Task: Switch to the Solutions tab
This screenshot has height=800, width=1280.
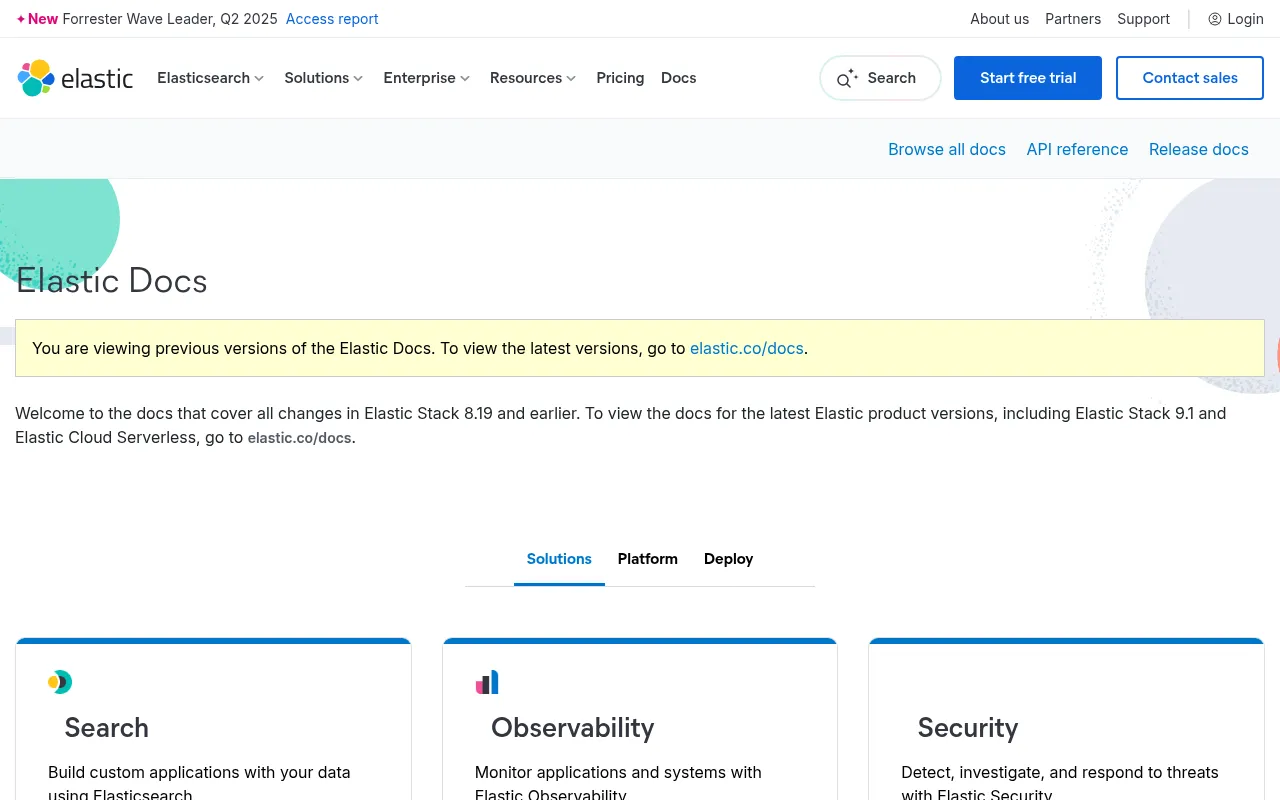Action: coord(559,559)
